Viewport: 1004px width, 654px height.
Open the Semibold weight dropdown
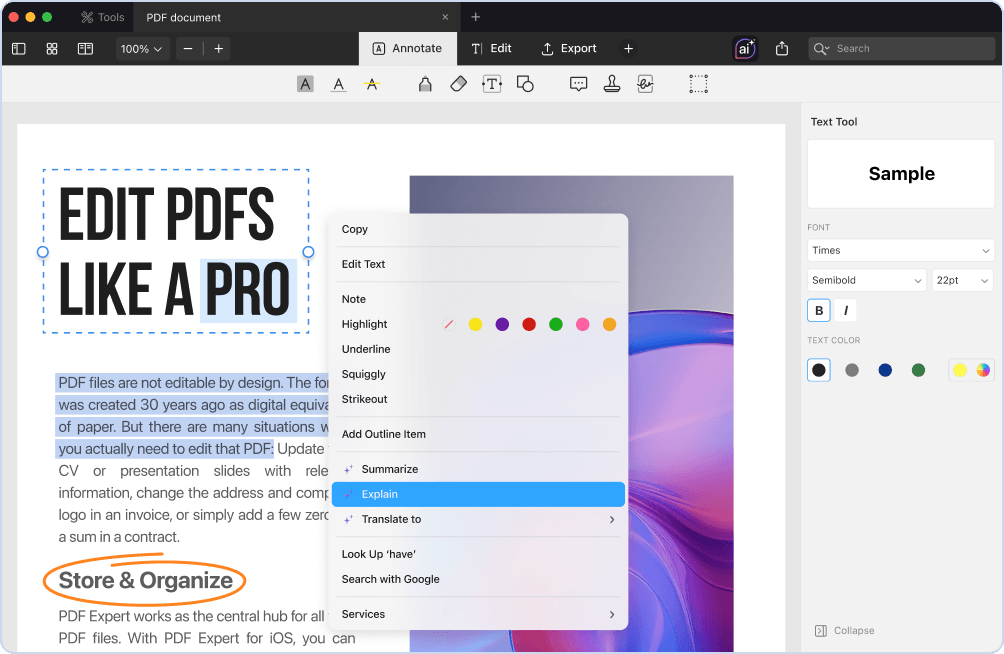(x=866, y=280)
